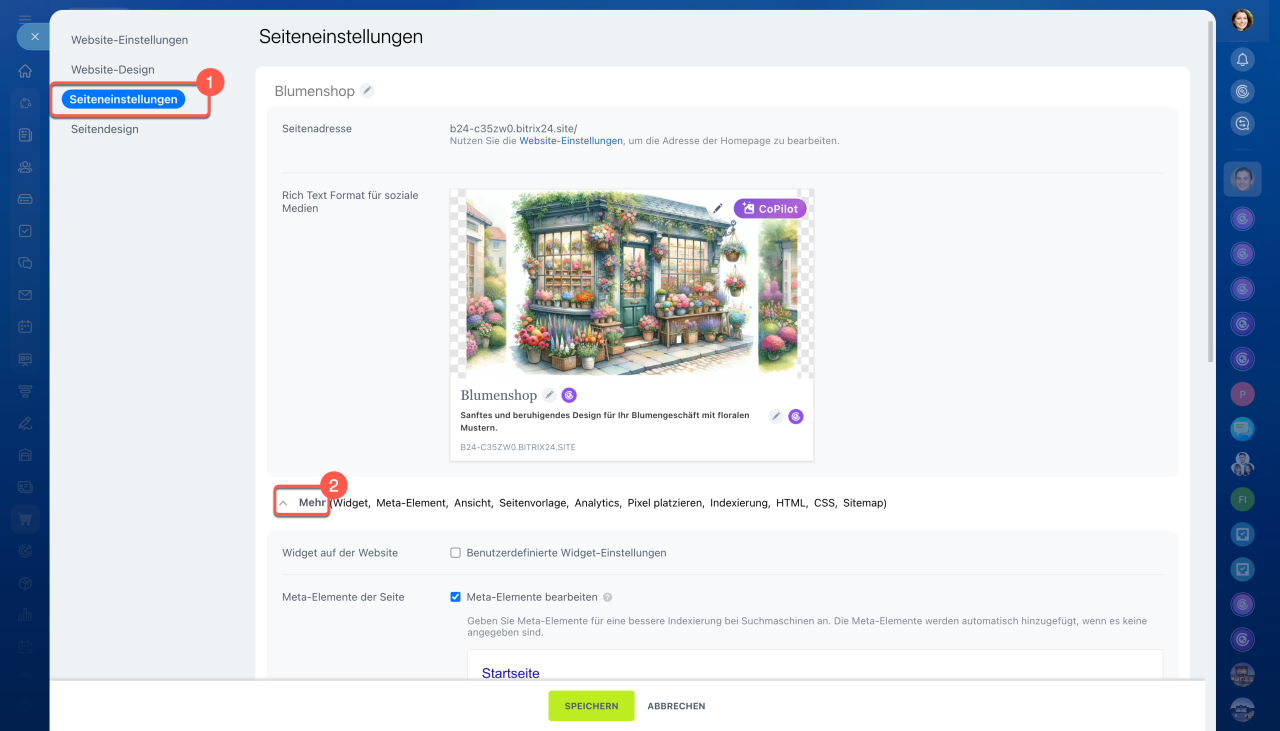Screen dimensions: 1280x731
Task: Jump to the CSS section link
Action: pos(824,503)
